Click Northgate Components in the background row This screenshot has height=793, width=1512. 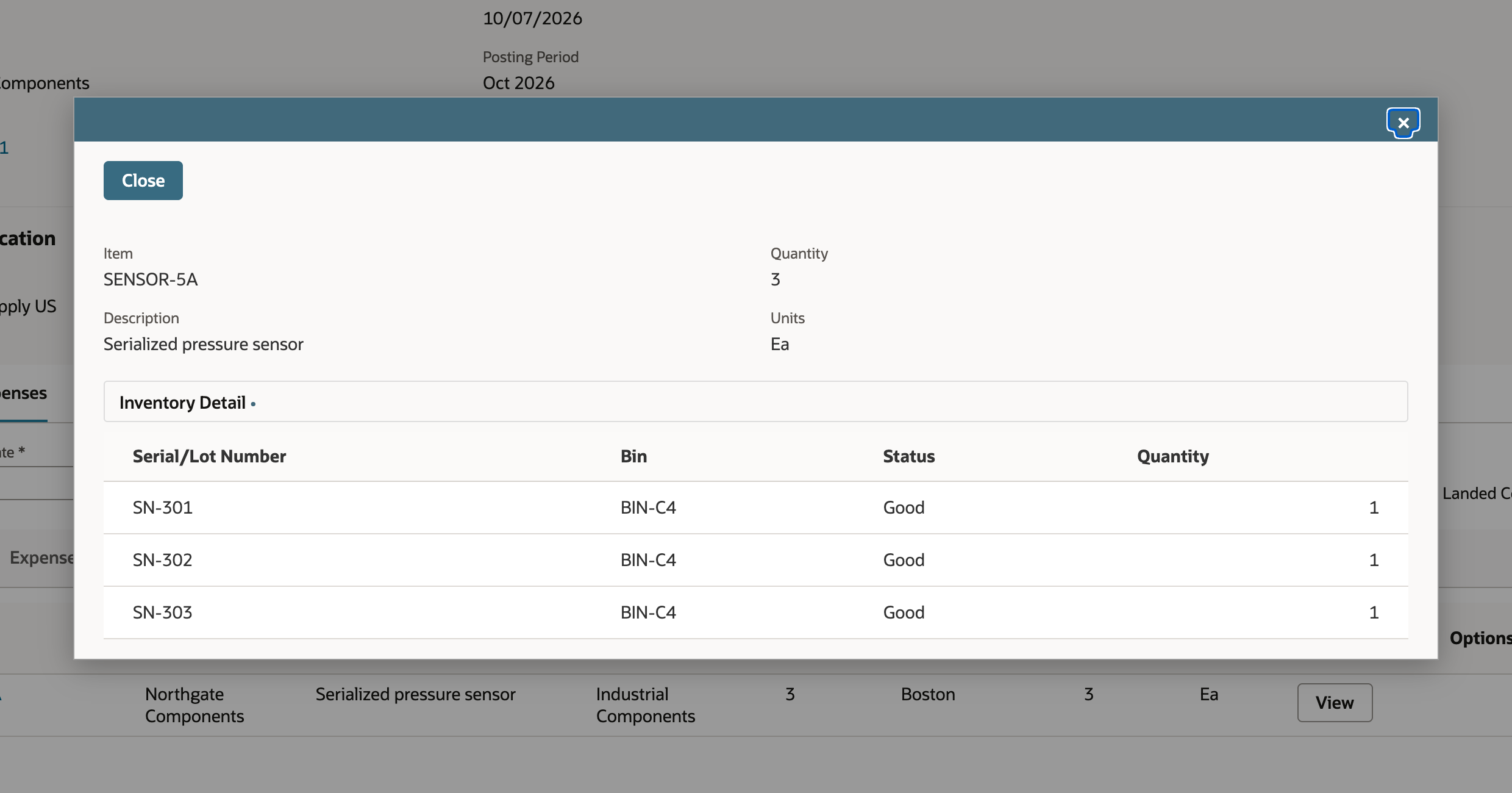[x=194, y=705]
